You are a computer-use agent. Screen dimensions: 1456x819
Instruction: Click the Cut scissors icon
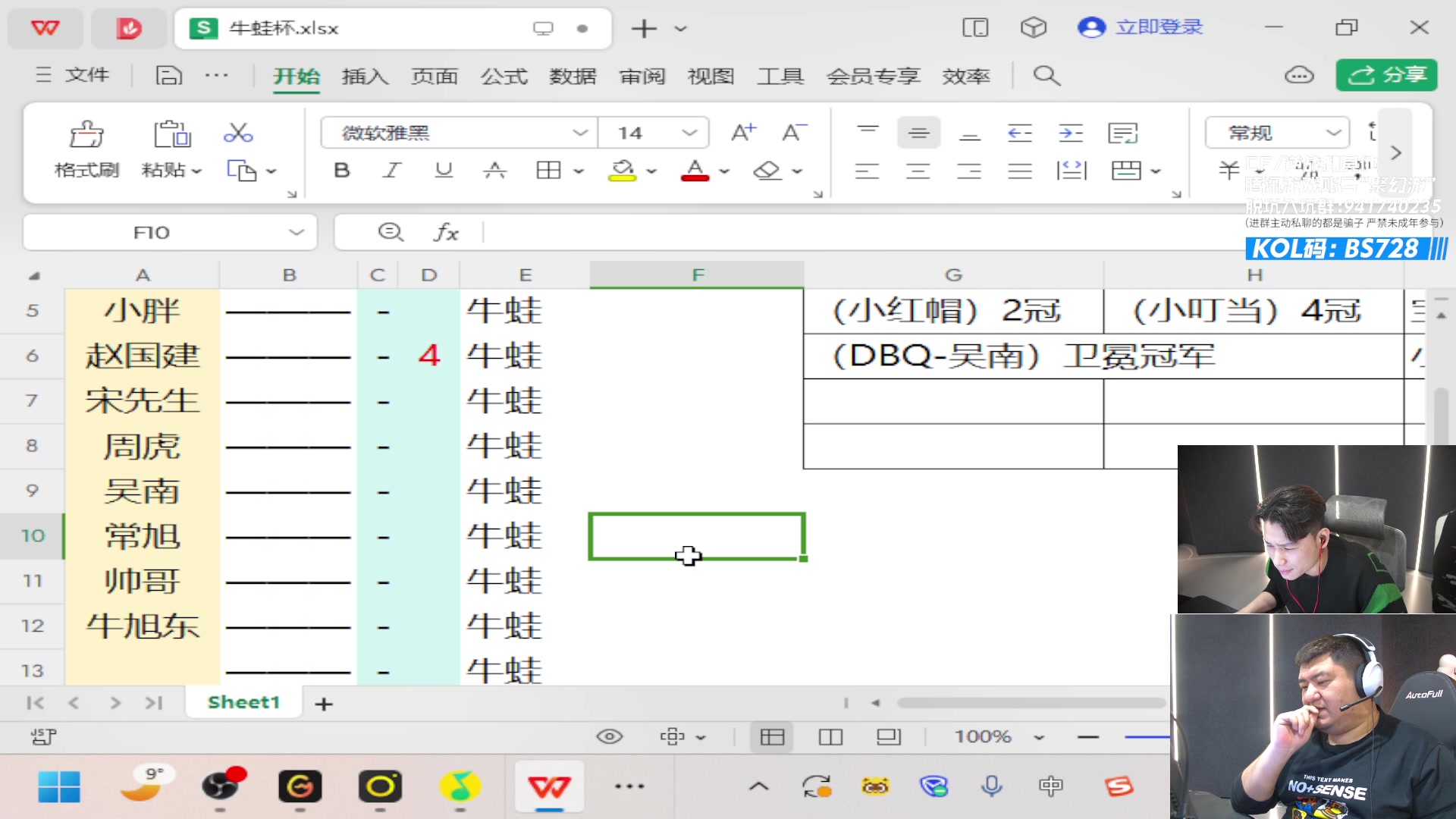[x=238, y=133]
